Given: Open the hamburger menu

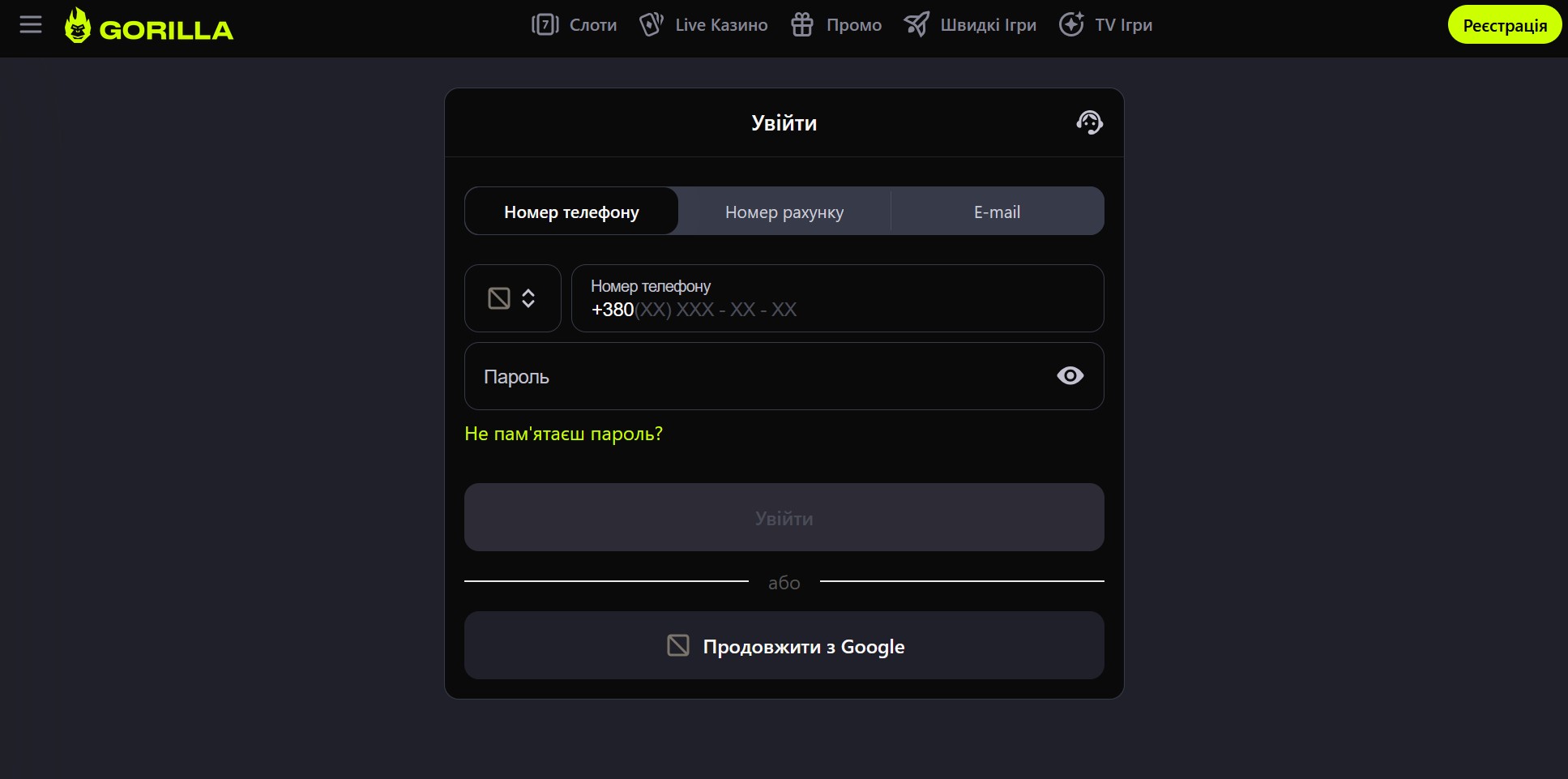Looking at the screenshot, I should click(31, 25).
